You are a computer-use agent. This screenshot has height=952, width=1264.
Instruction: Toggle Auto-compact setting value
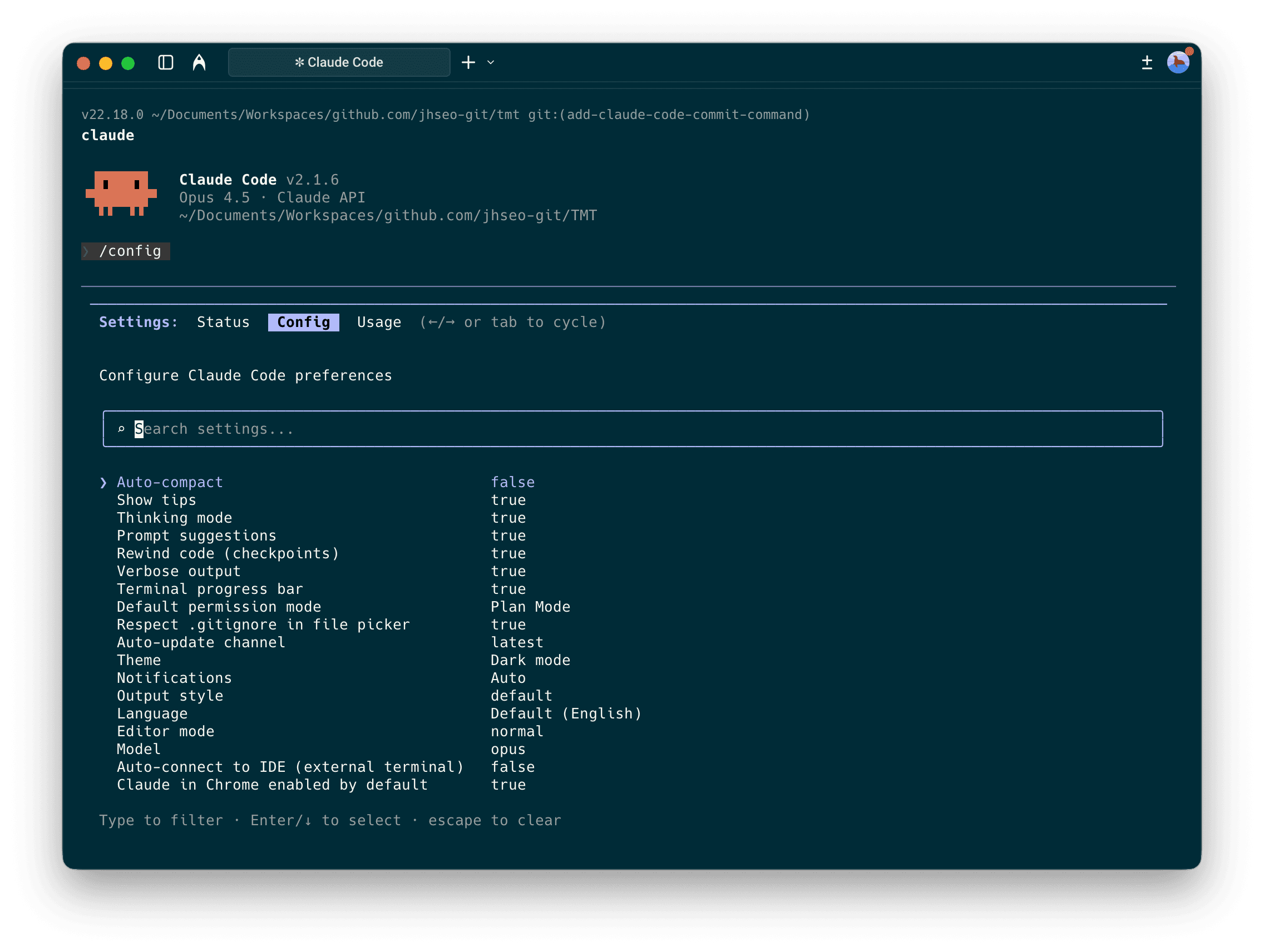pos(512,483)
